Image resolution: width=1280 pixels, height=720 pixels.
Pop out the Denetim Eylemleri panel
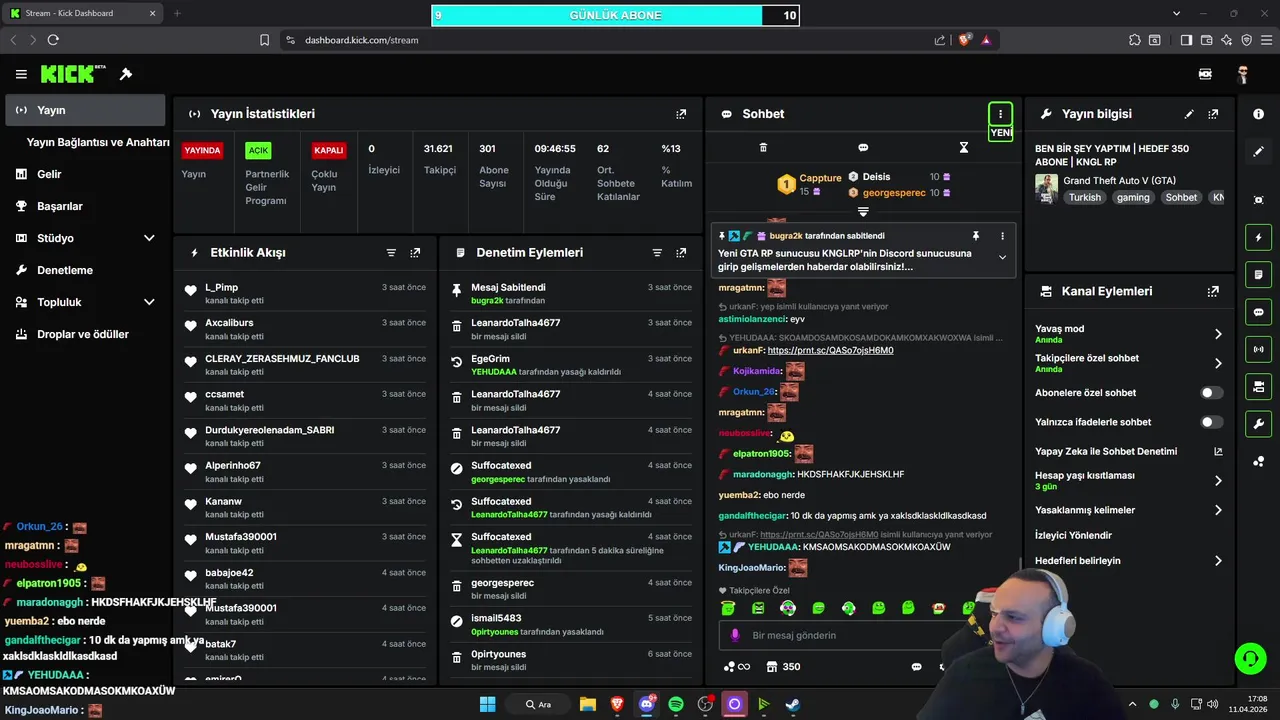pyautogui.click(x=681, y=253)
